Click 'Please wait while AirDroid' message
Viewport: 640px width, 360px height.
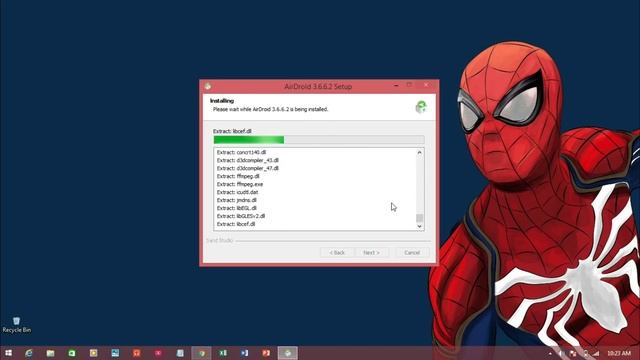click(x=270, y=109)
